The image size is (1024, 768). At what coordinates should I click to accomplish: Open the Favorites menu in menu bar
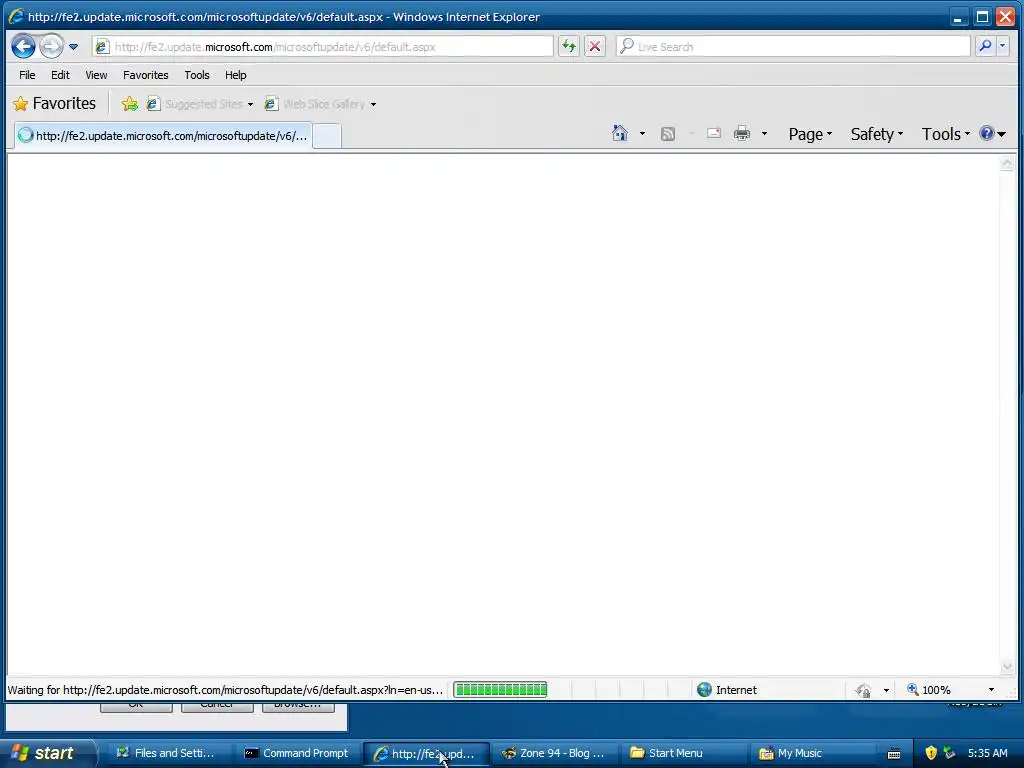(x=146, y=75)
